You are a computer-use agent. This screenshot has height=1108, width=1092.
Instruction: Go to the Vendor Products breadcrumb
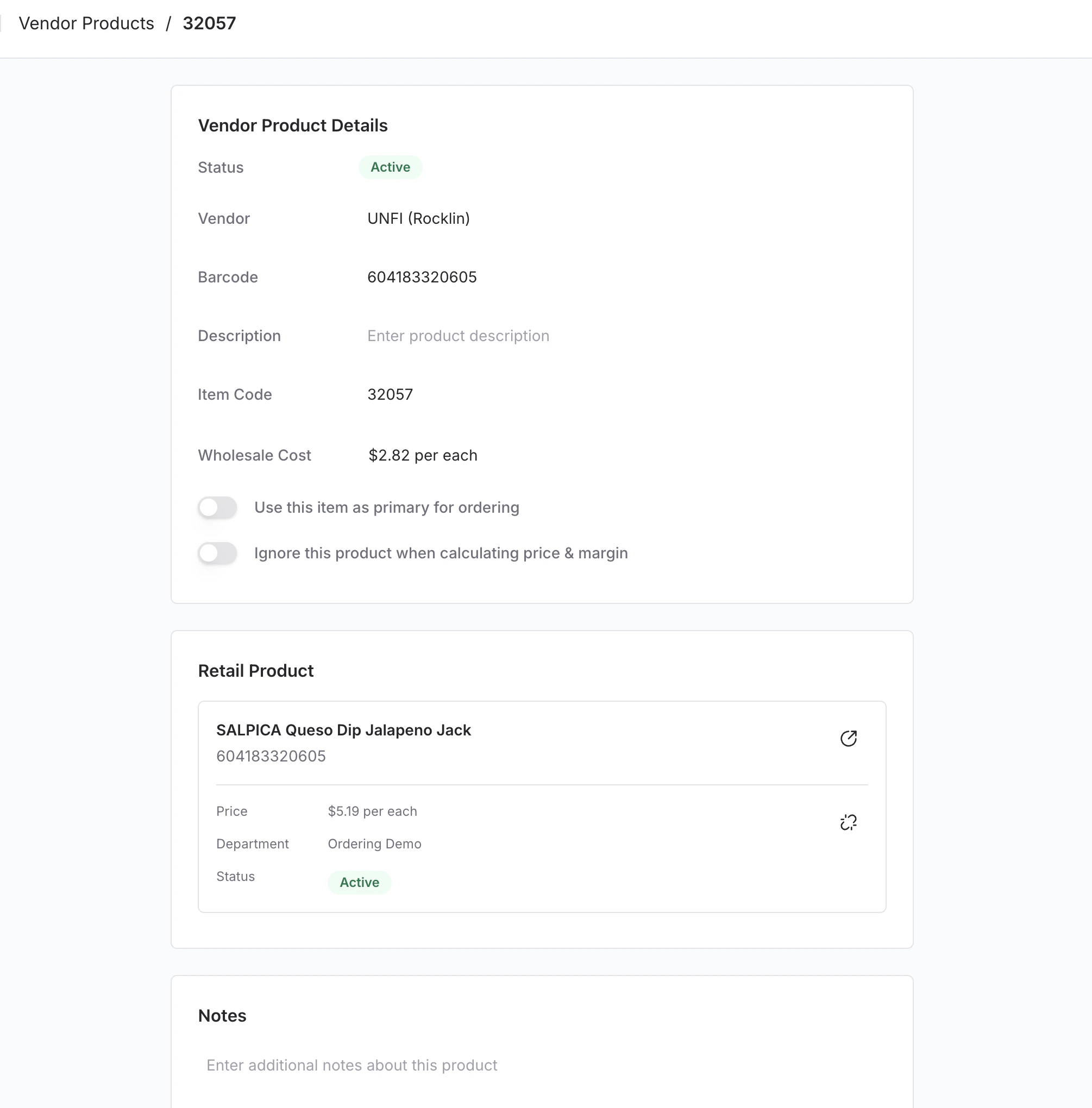click(x=86, y=23)
